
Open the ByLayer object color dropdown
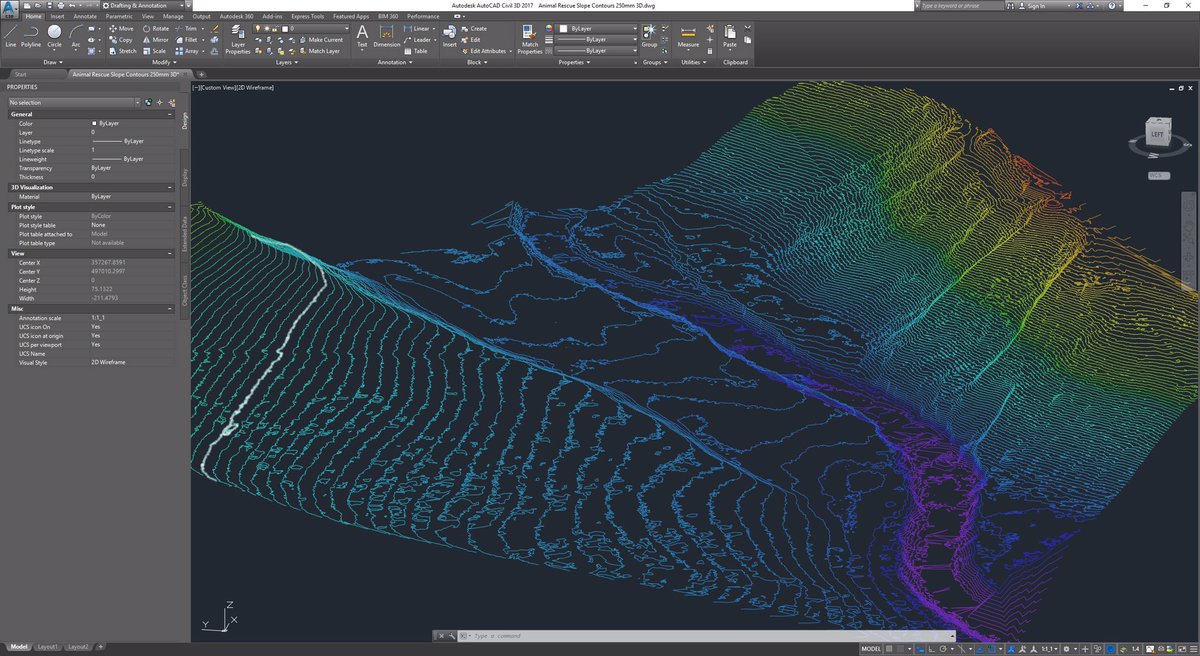[596, 29]
